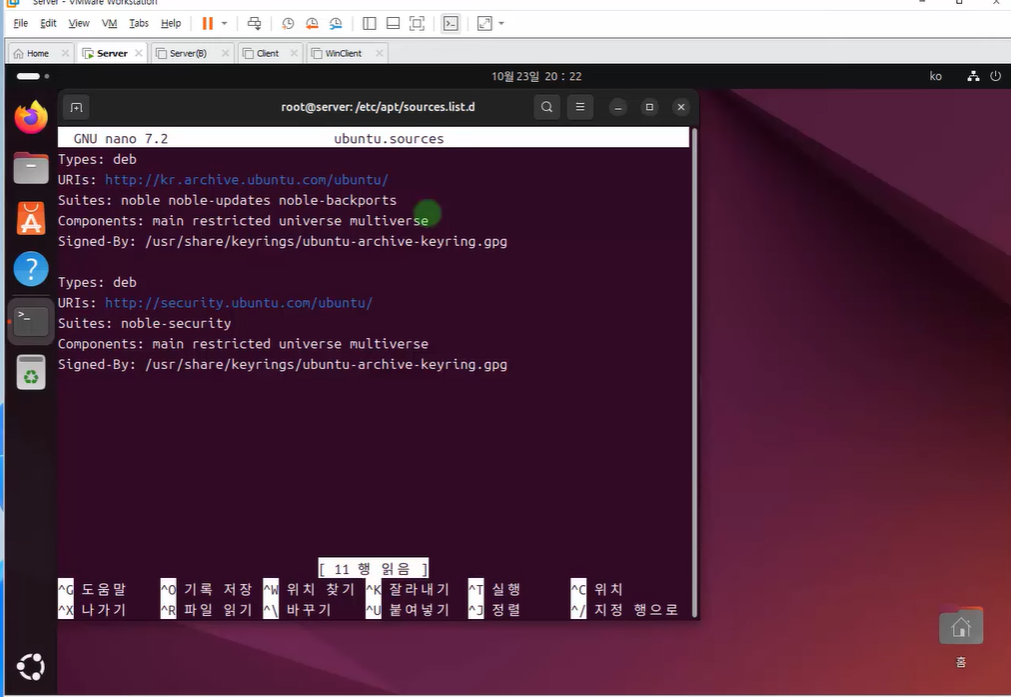Click the ^K 잘라내기 shortcut label
The width and height of the screenshot is (1011, 697).
coord(407,589)
